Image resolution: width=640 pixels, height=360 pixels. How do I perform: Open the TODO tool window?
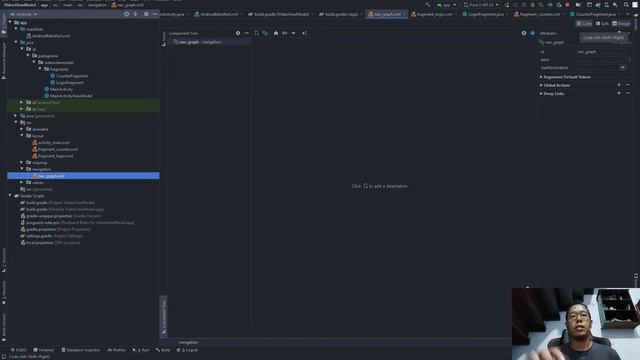point(18,350)
